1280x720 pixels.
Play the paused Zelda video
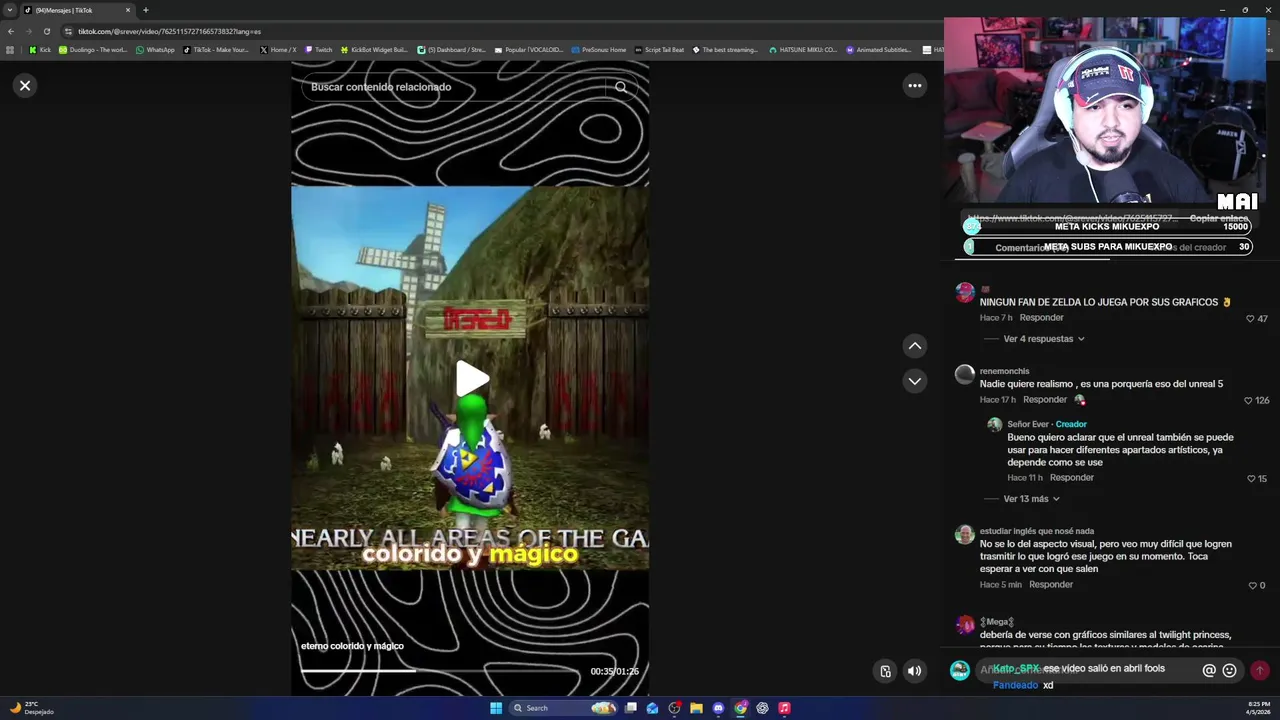tap(471, 379)
